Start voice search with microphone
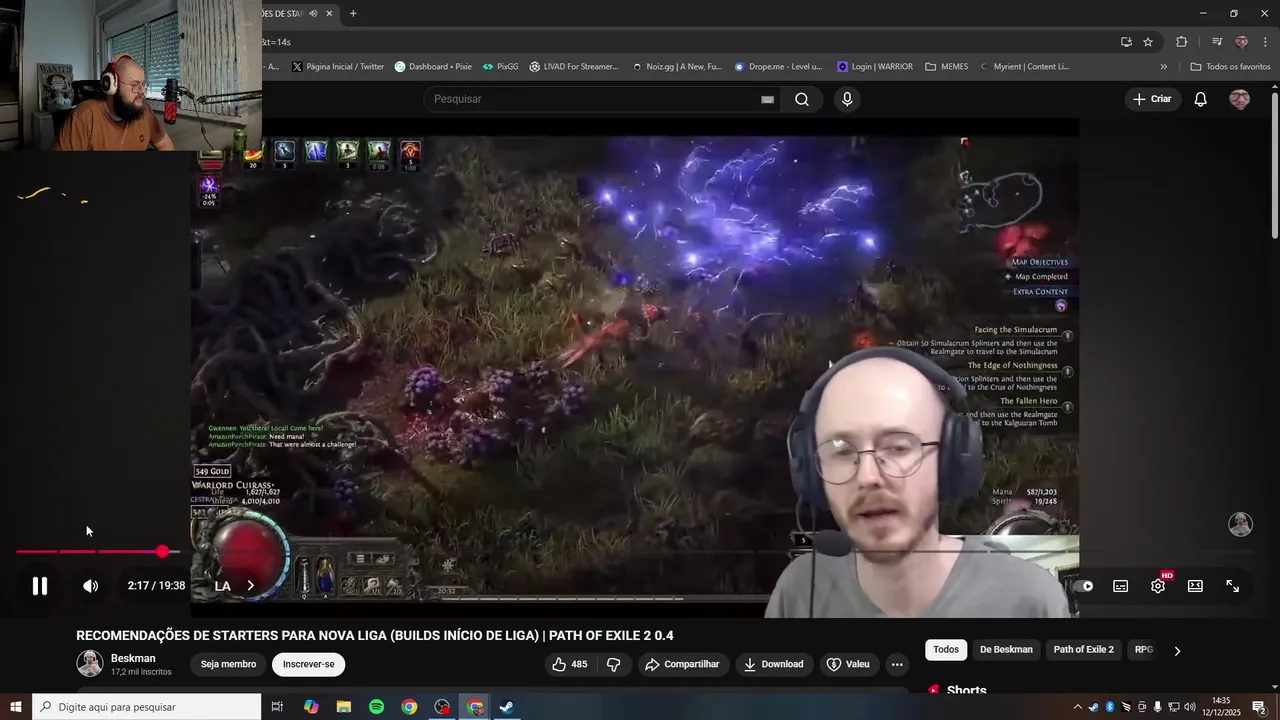 pos(847,99)
